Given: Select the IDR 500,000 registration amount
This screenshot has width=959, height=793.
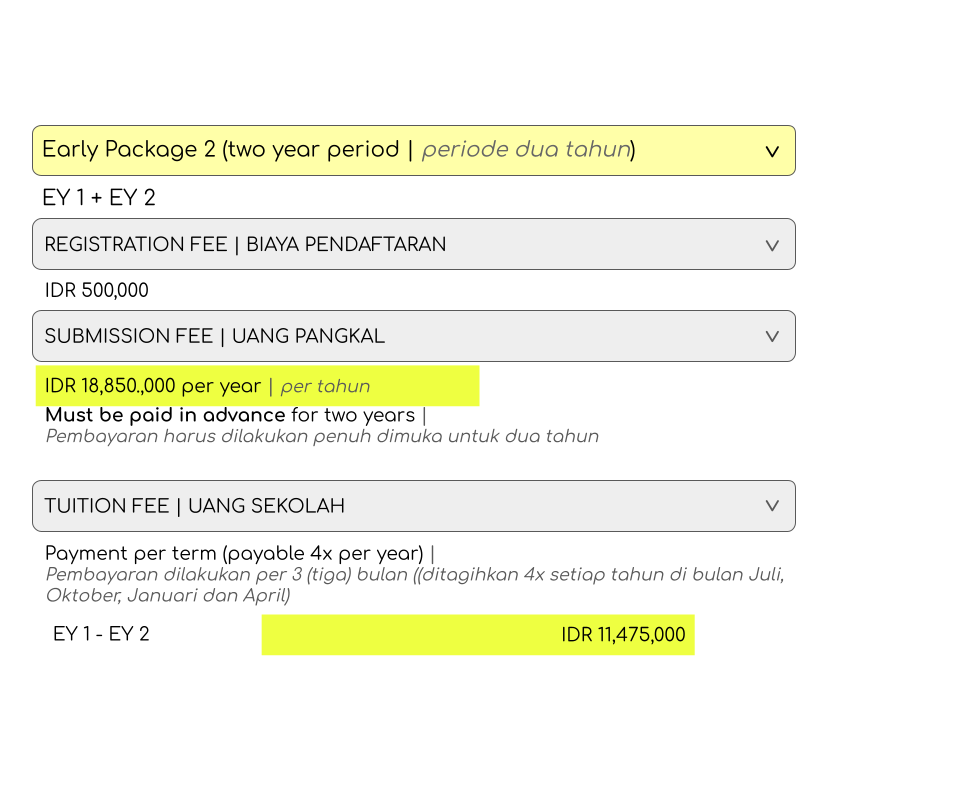Looking at the screenshot, I should click(x=97, y=291).
